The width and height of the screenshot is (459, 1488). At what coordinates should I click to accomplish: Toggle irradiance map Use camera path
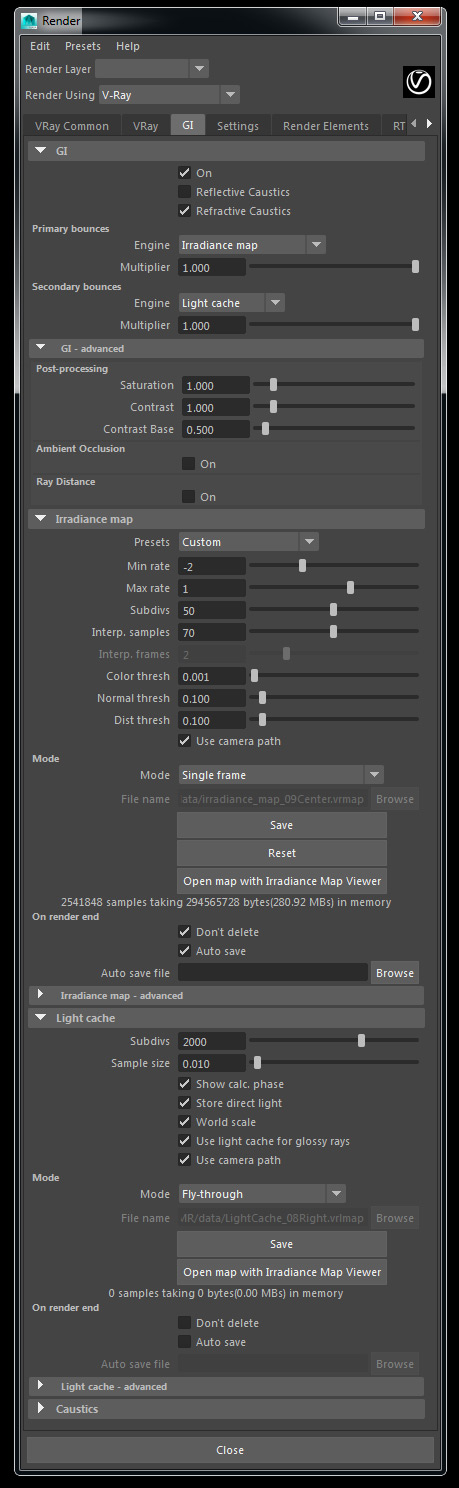(x=184, y=741)
